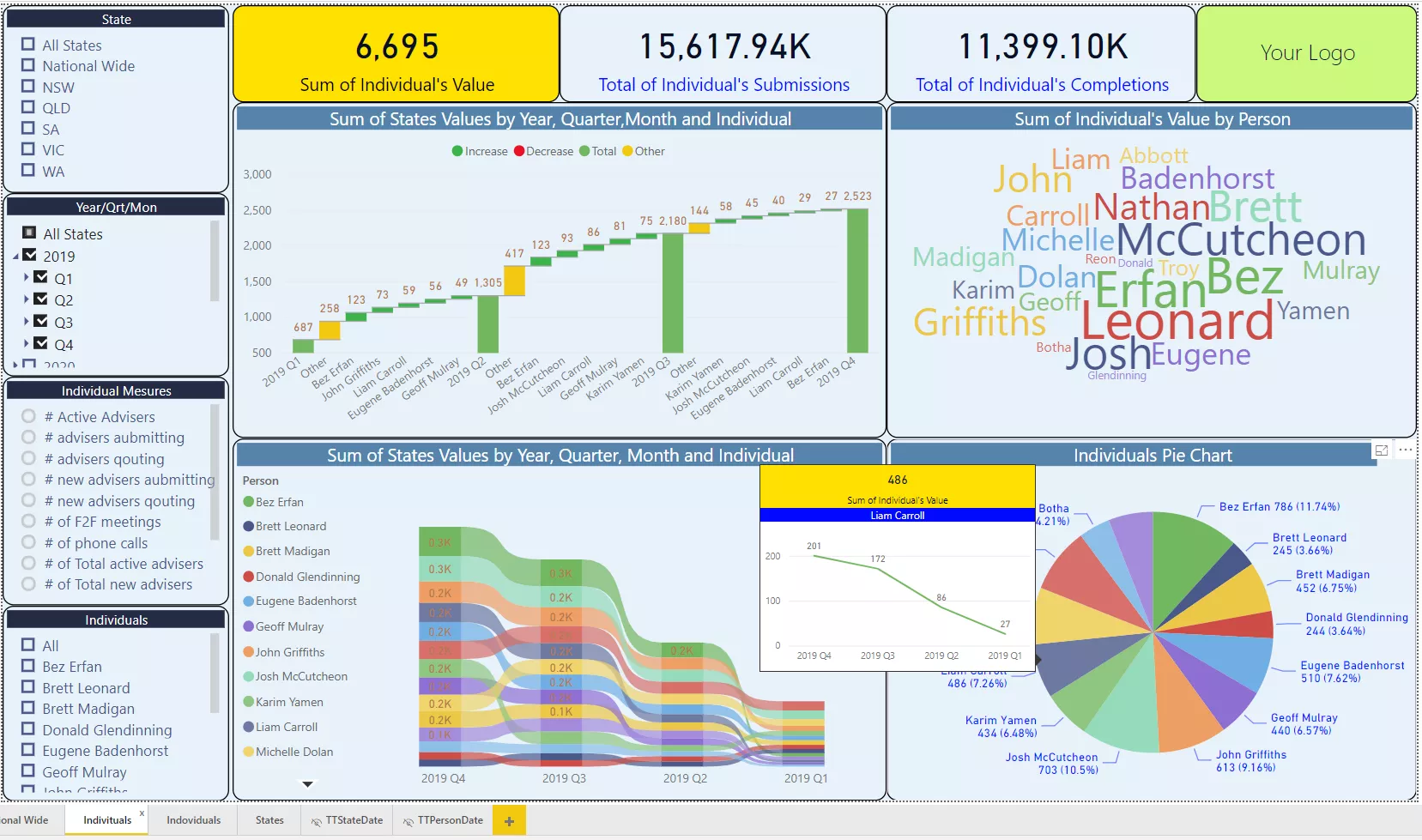
Task: Check the NSW state checkbox
Action: pos(28,87)
